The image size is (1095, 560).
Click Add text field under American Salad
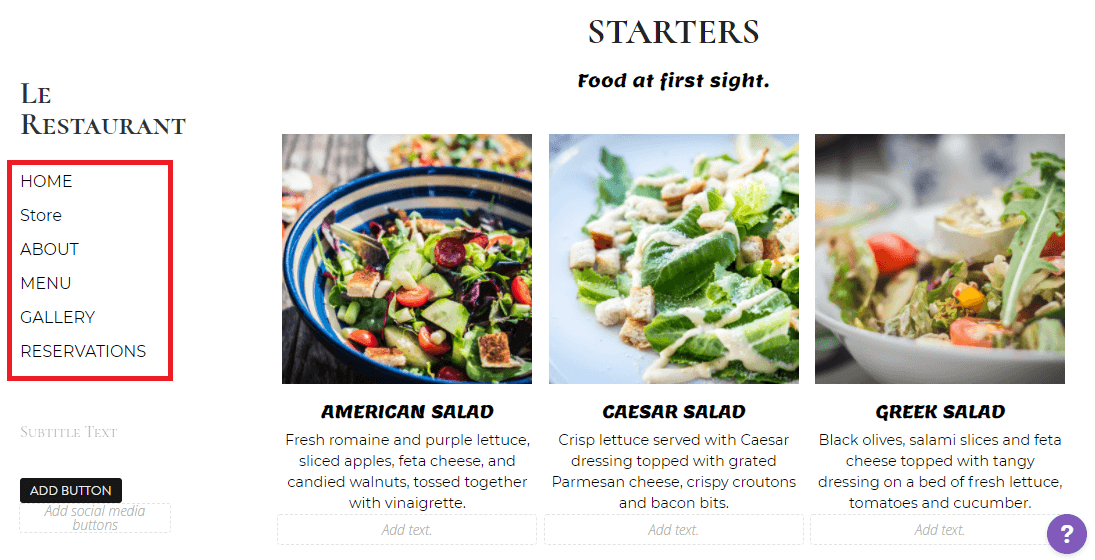[407, 530]
